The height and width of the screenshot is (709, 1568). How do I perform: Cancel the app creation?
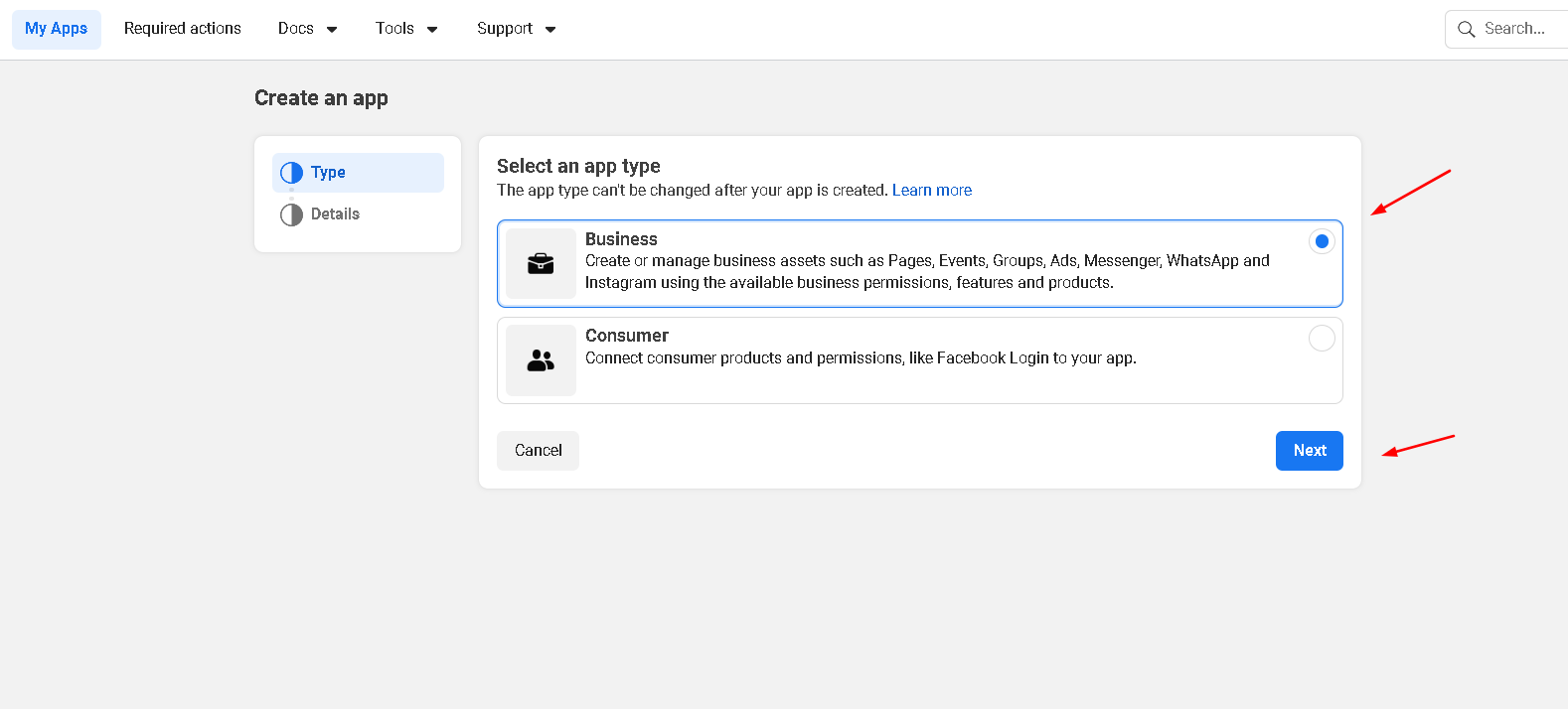click(538, 451)
